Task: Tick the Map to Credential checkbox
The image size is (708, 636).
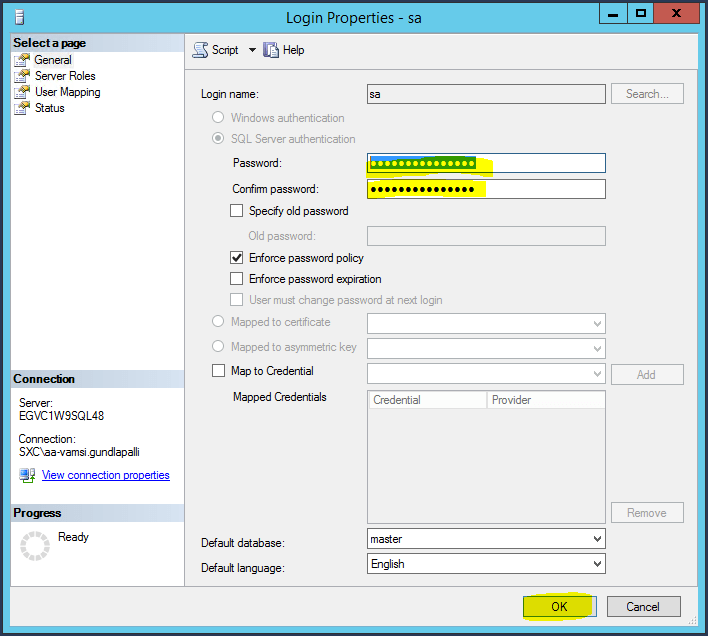Action: (219, 371)
